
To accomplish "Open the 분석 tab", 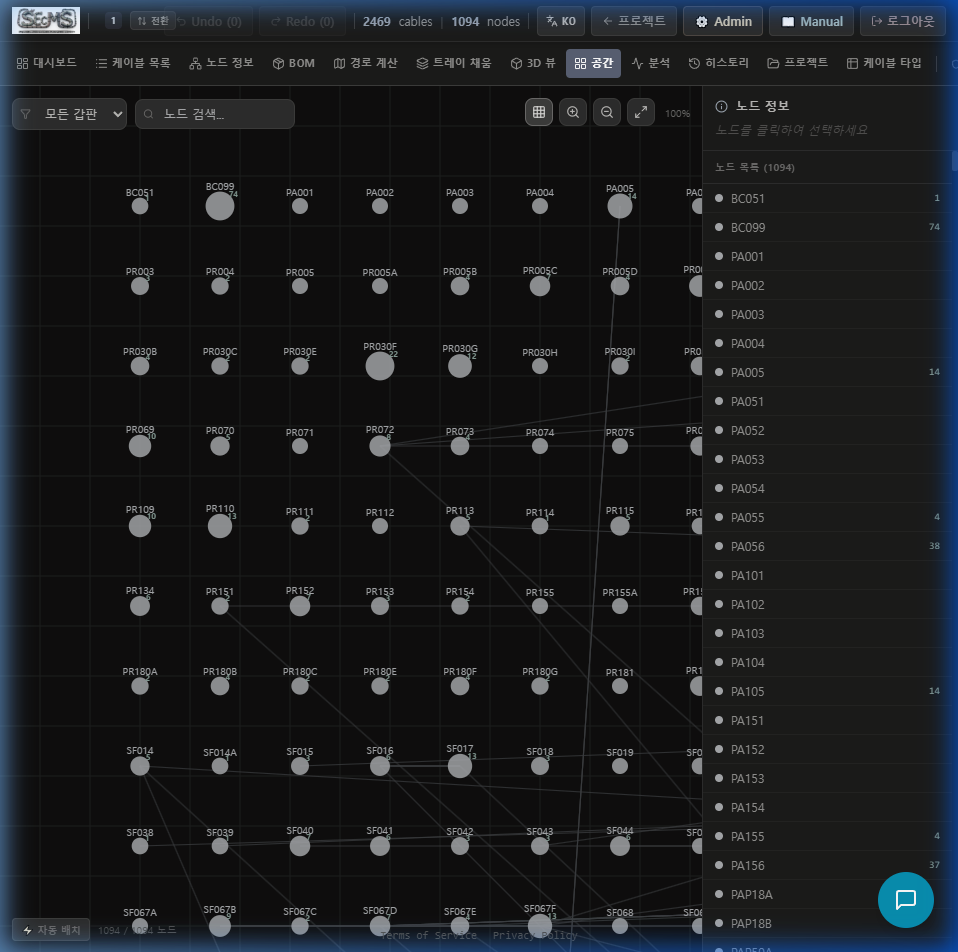I will tap(651, 63).
